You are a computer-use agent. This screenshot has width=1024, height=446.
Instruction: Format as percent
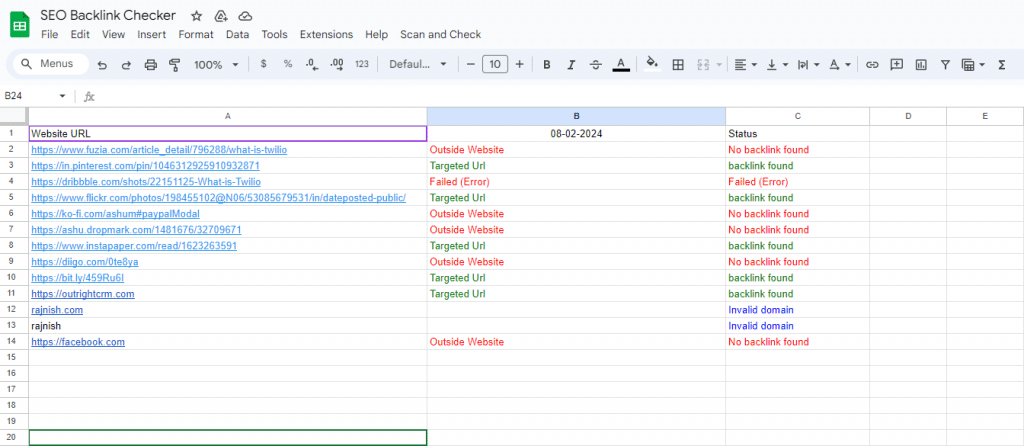(x=287, y=64)
